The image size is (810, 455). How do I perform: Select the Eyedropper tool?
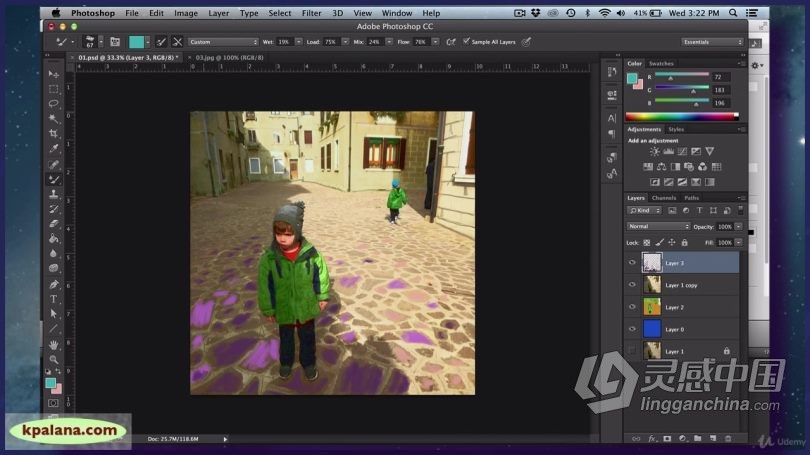tap(53, 149)
